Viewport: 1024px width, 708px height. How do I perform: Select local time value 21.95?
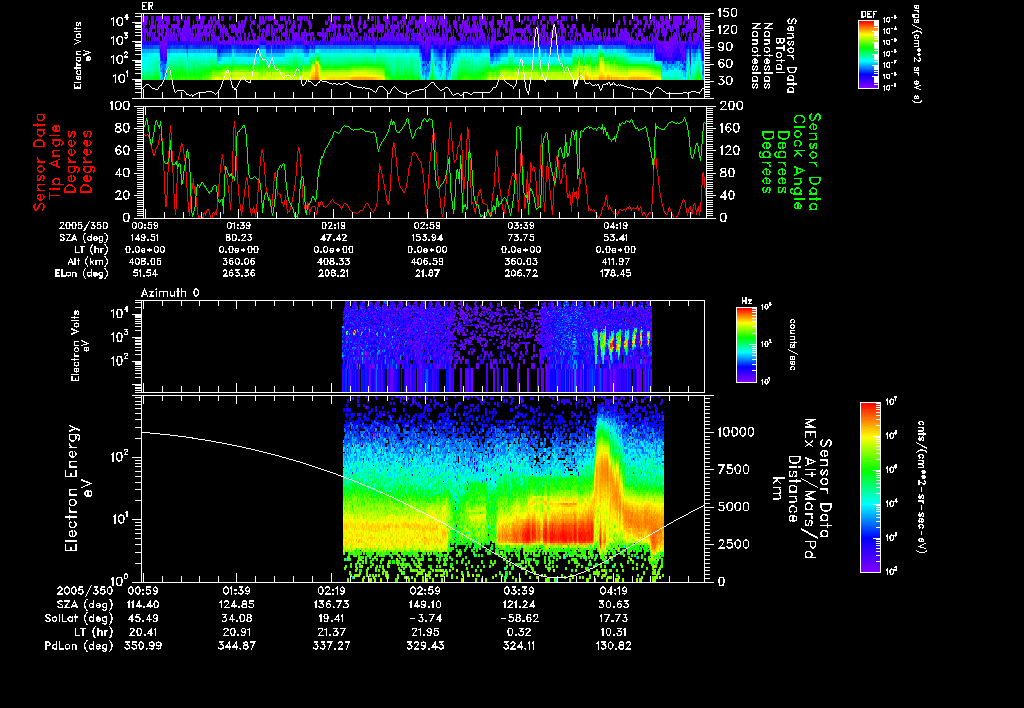pyautogui.click(x=425, y=632)
